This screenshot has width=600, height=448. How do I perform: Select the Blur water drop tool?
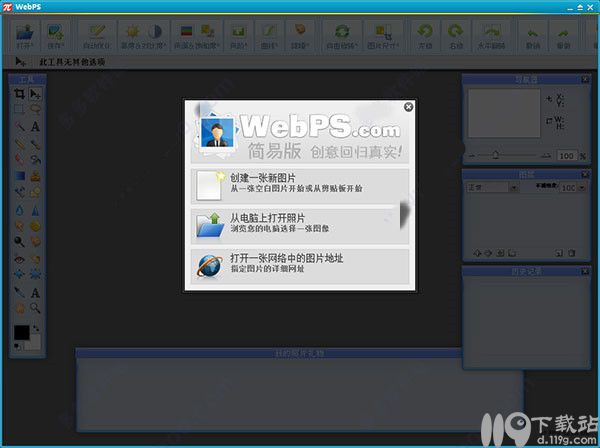[x=20, y=210]
